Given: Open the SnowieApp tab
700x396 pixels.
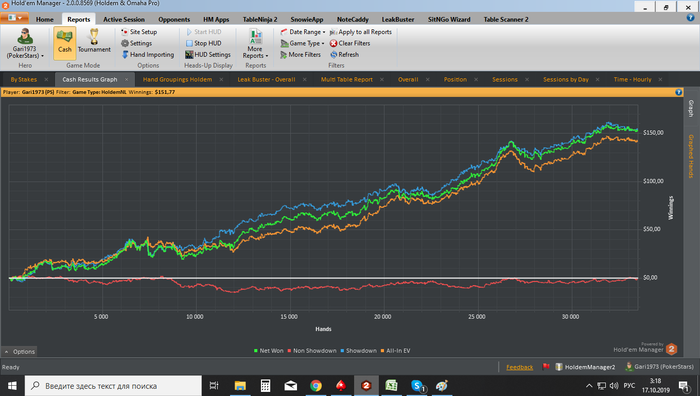Looking at the screenshot, I should click(307, 19).
